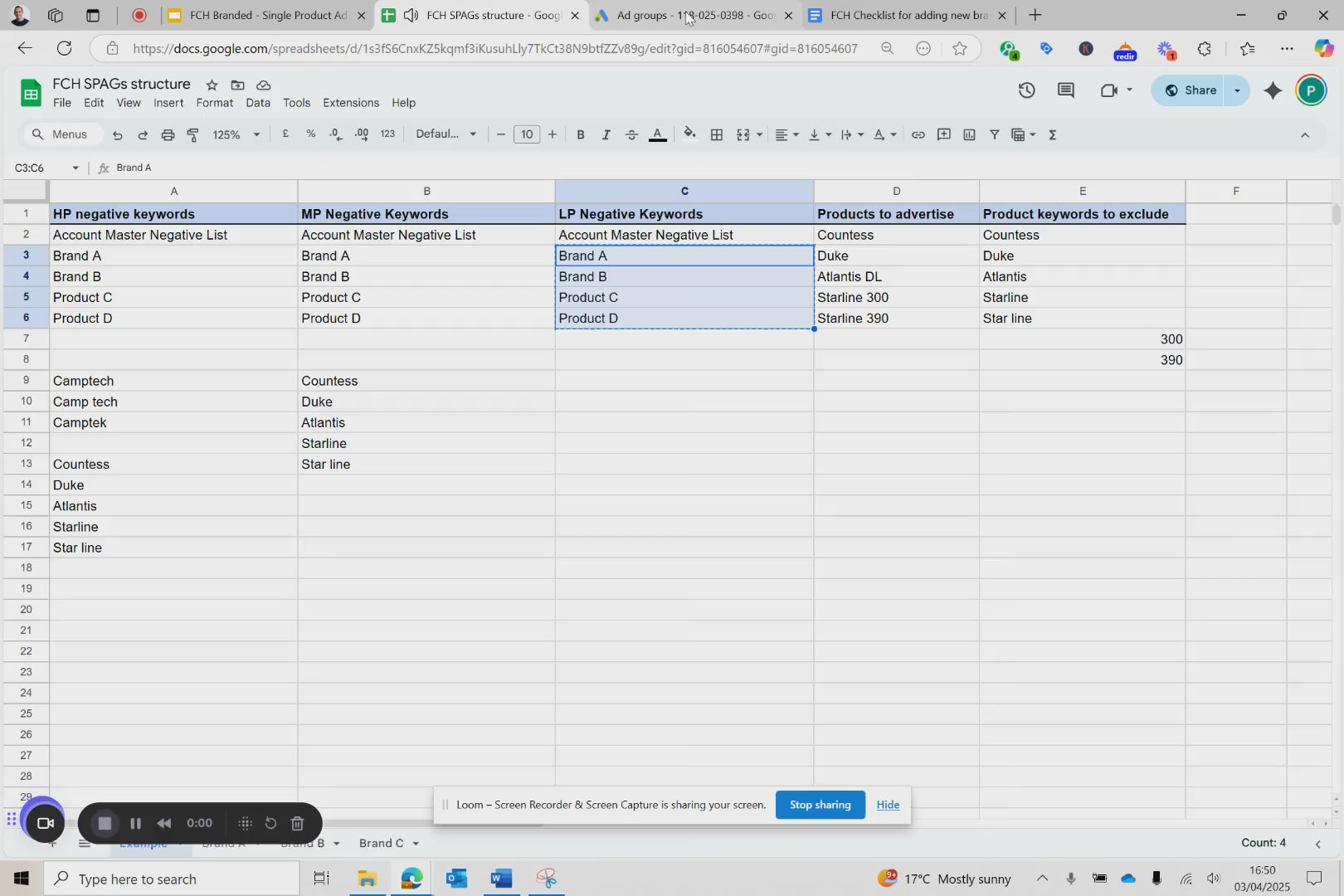Format as percent with the % icon
The height and width of the screenshot is (896, 1344).
311,134
